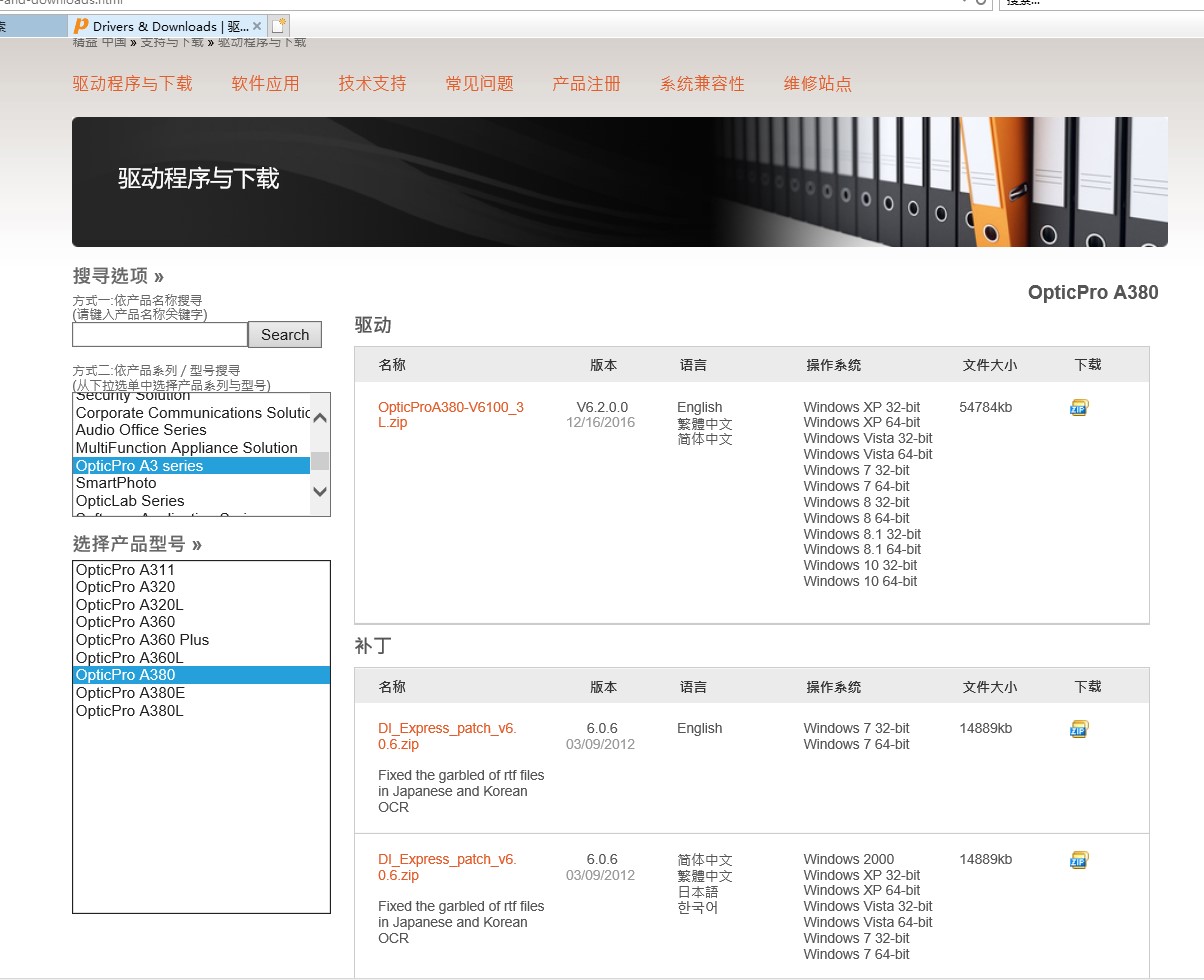Viewport: 1204px width, 980px height.
Task: Click the series list scrollbar thumb
Action: coord(320,461)
